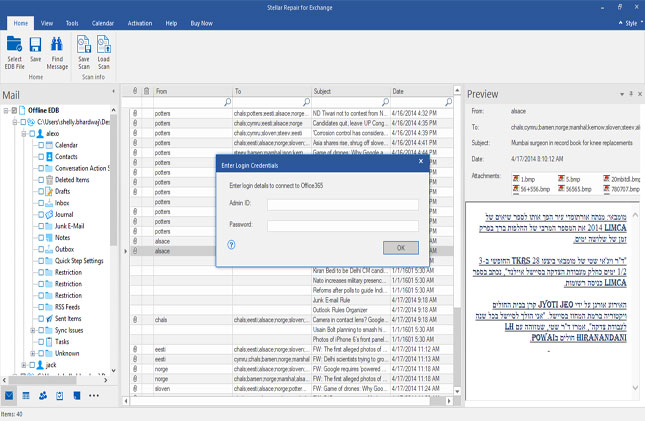Switch to Calendar view in bottom bar
Image resolution: width=645 pixels, height=421 pixels.
pos(26,395)
